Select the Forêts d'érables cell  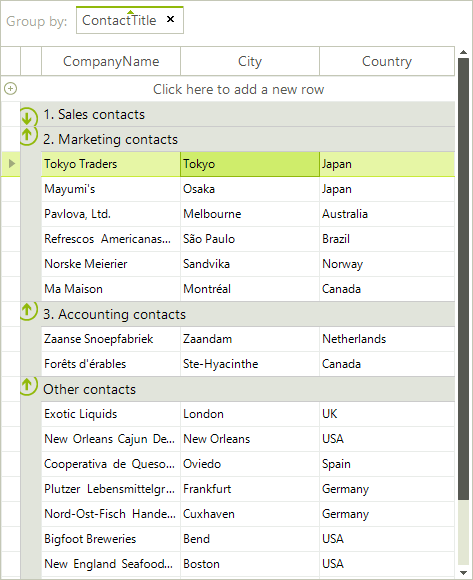pyautogui.click(x=111, y=364)
